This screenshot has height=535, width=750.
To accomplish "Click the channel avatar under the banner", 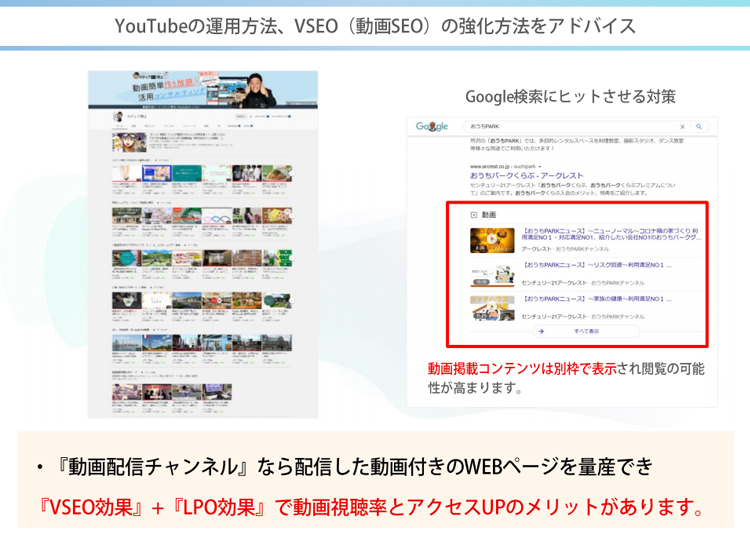I will [x=118, y=116].
